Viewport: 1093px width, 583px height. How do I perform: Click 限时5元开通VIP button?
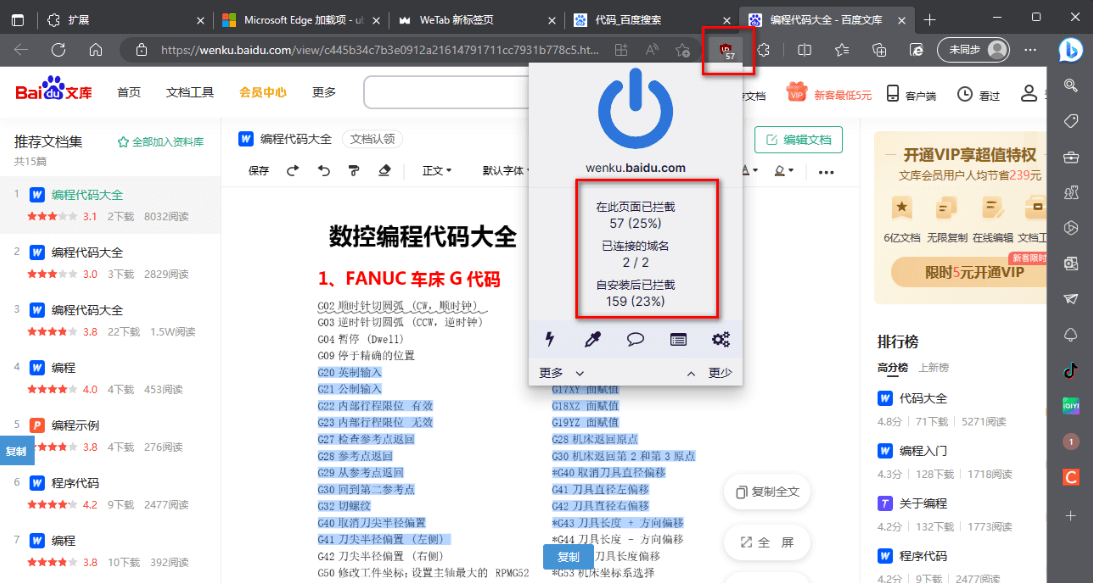[x=970, y=272]
